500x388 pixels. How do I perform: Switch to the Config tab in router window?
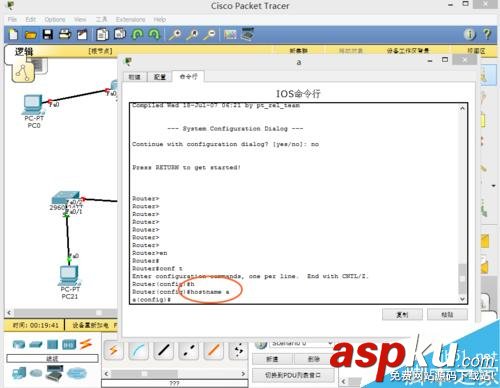[x=160, y=77]
